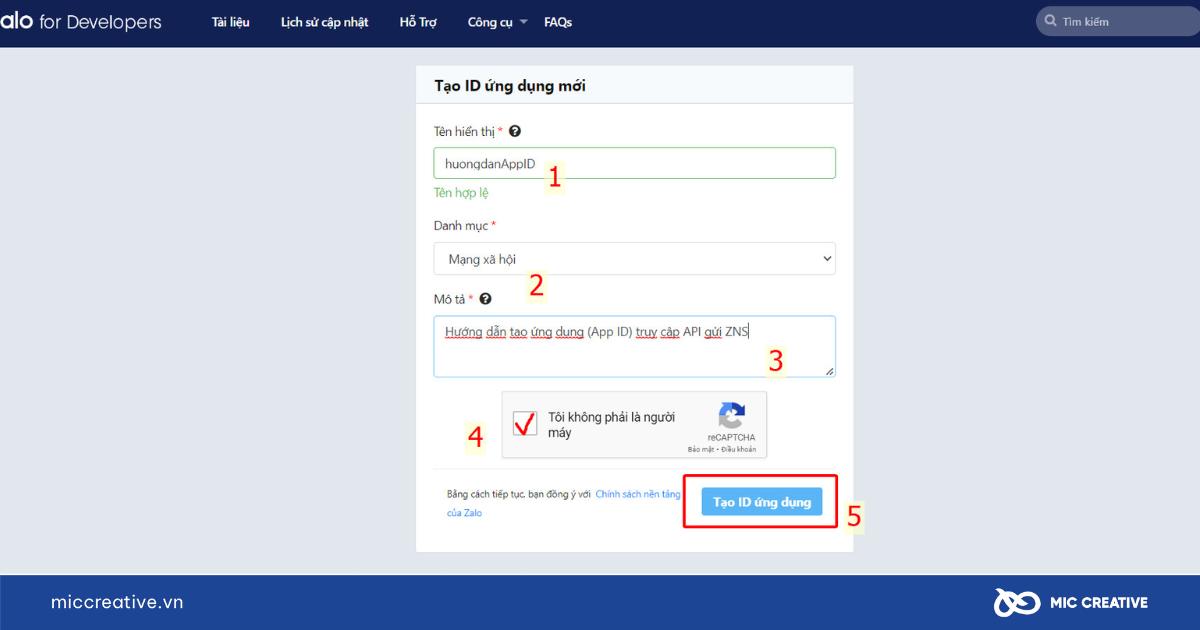Image resolution: width=1200 pixels, height=630 pixels.
Task: Focus the Tên hiển thị input field
Action: tap(634, 163)
